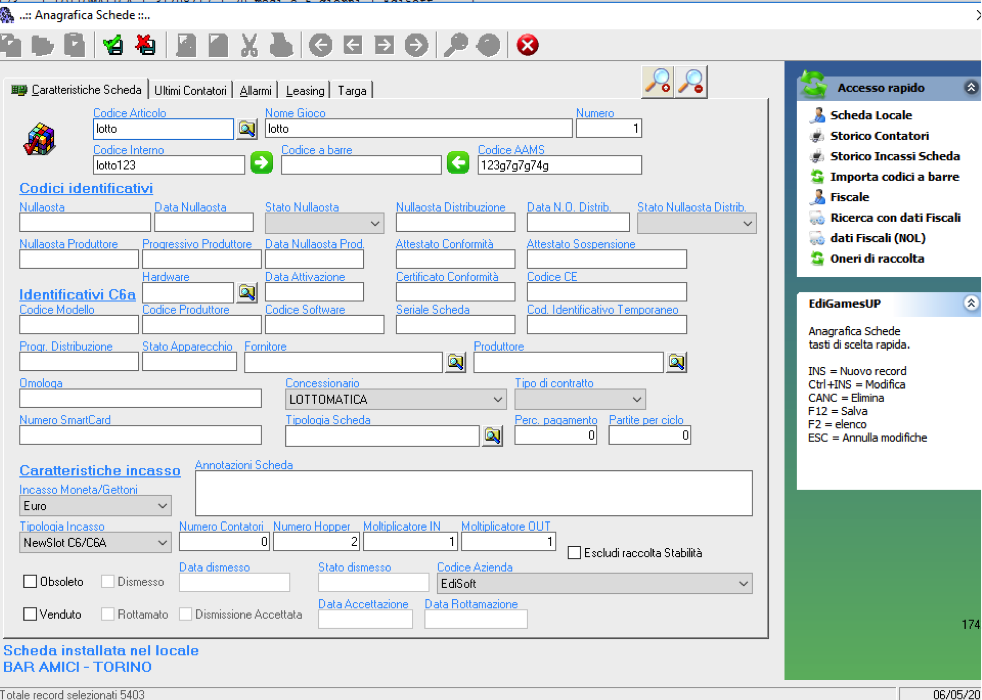Open the dati Fiscali (NOL) link
The image size is (982, 700).
(877, 238)
